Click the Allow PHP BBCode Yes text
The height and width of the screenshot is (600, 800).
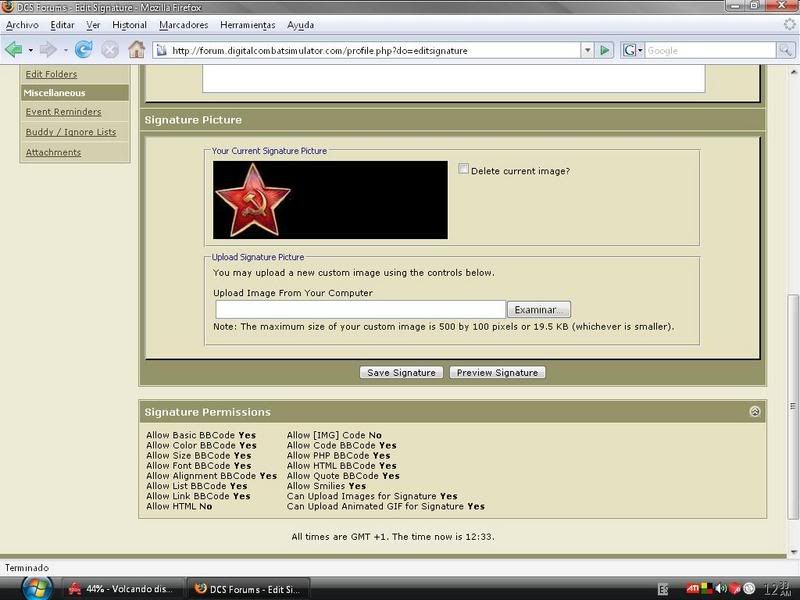(x=338, y=455)
